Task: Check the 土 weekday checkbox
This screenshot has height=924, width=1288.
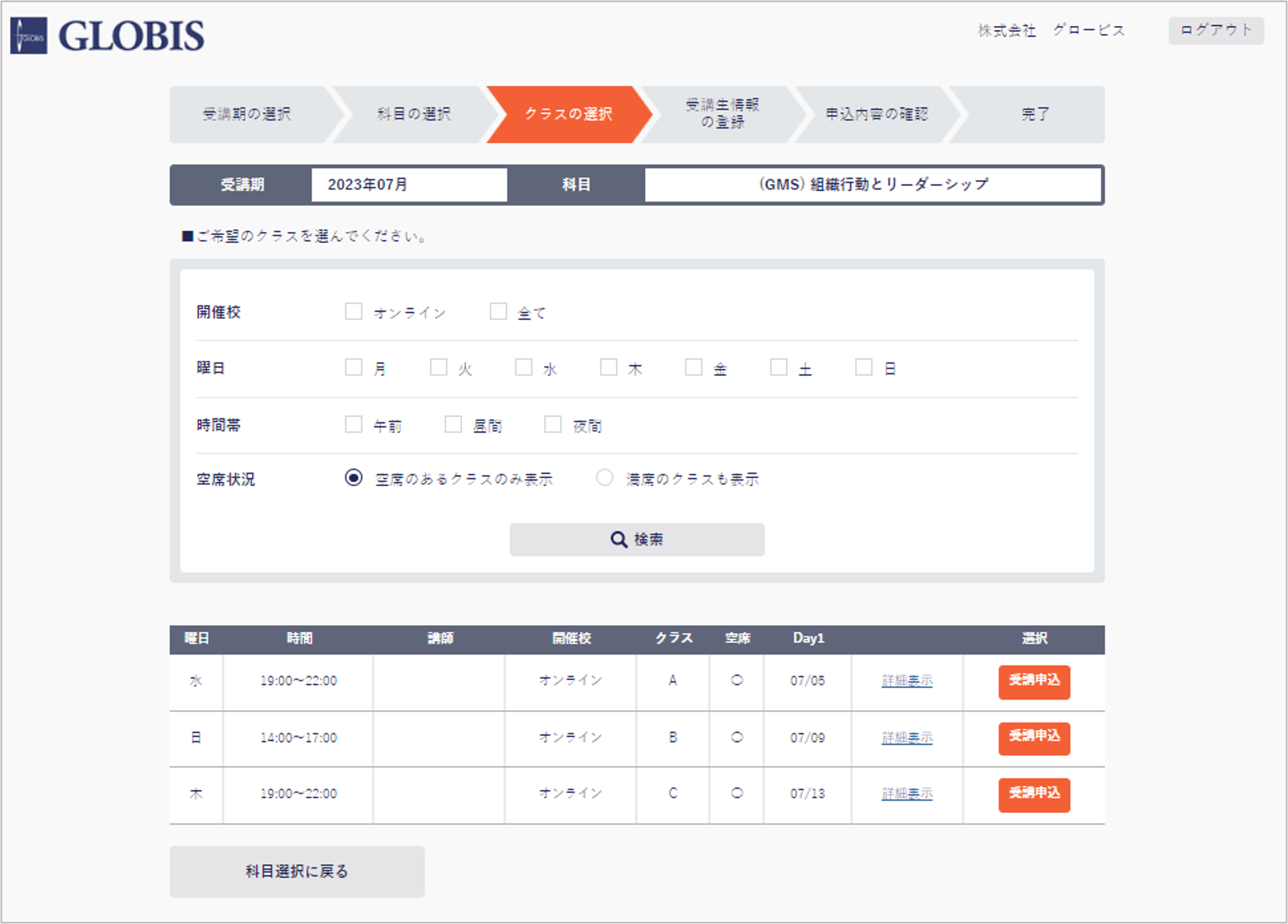Action: pyautogui.click(x=779, y=367)
